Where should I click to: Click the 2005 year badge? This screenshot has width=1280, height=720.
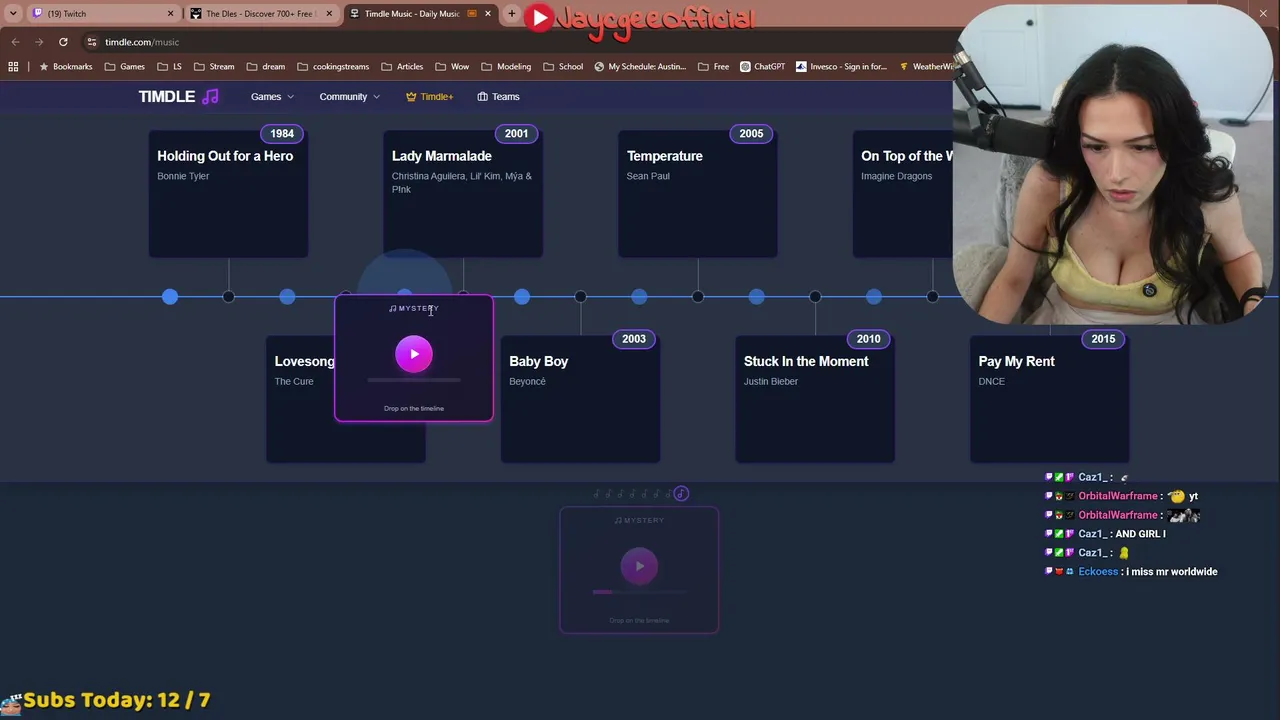pos(751,133)
